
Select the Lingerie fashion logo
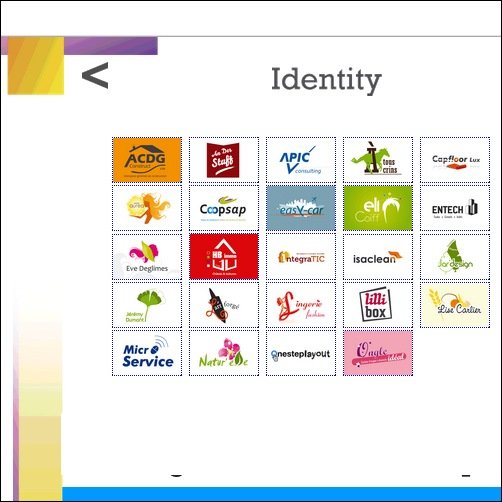coord(301,305)
